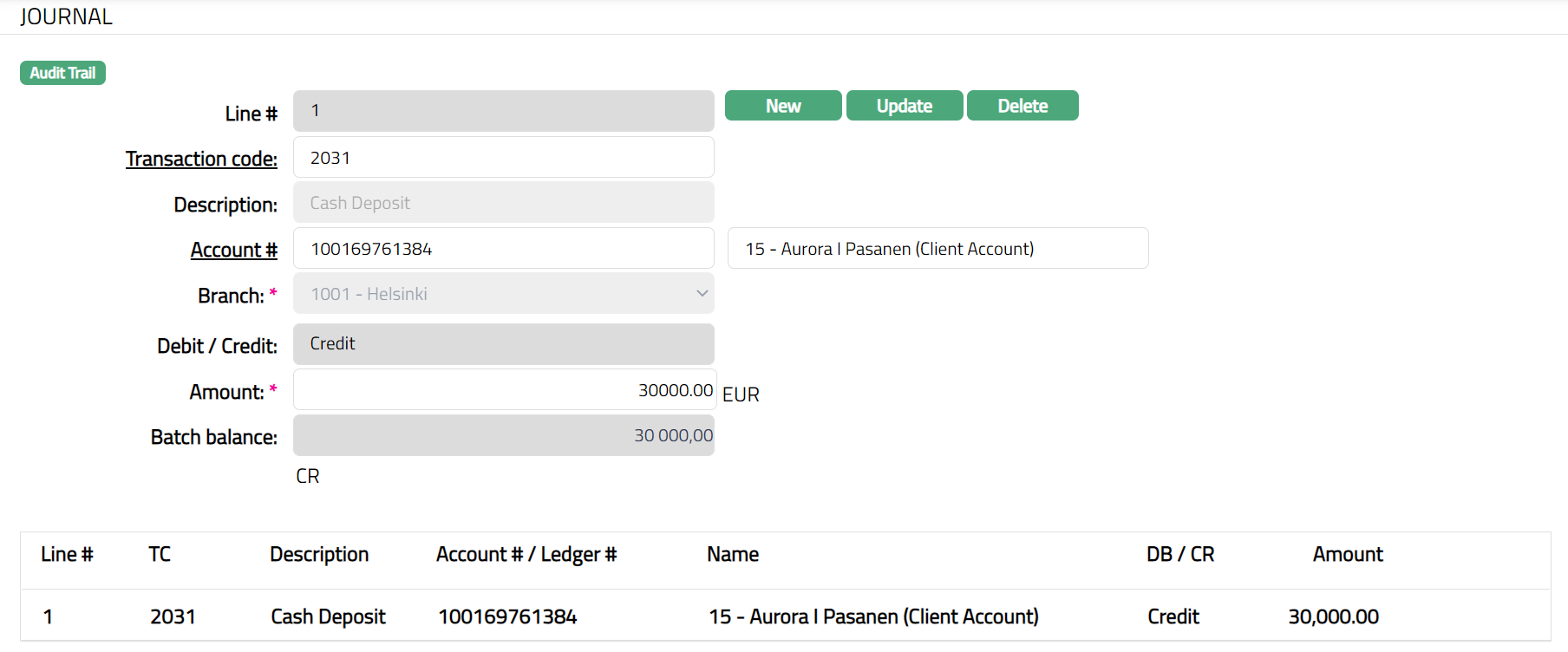Click the Update button
Viewport: 1568px width, 652px height.
(x=904, y=106)
